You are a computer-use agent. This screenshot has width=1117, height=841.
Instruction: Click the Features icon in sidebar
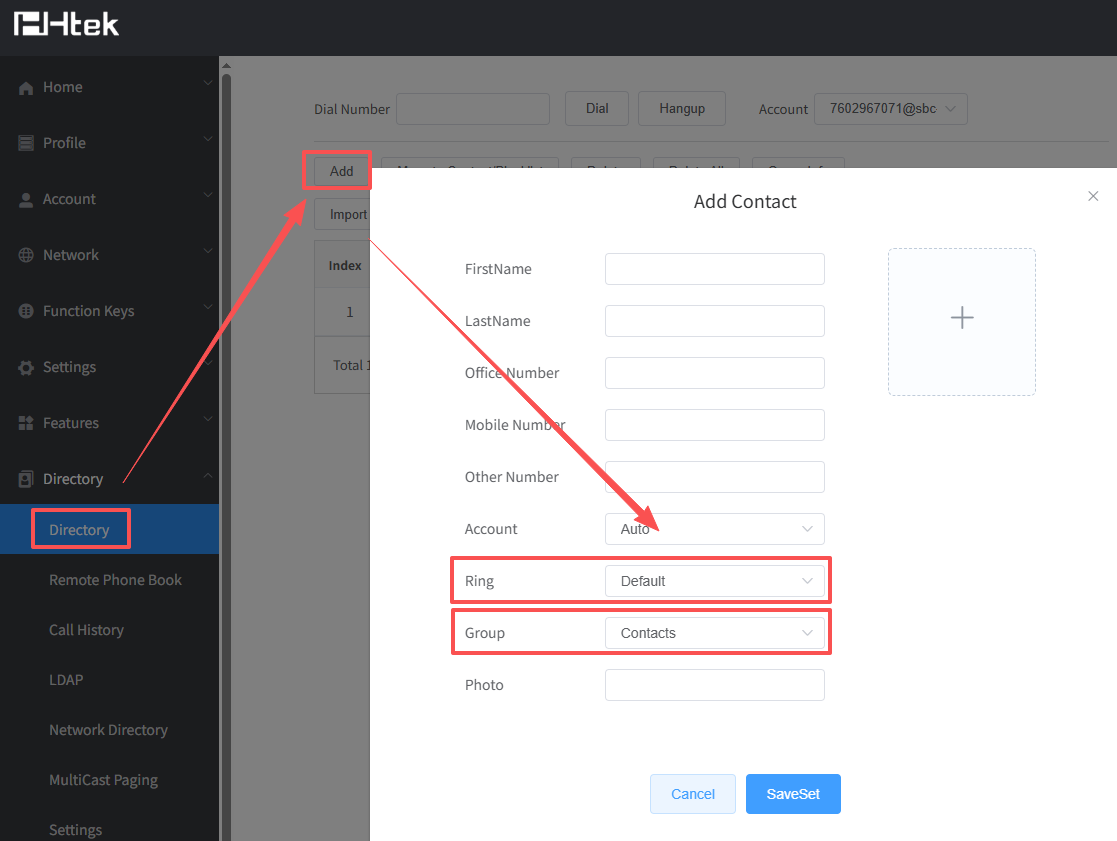click(x=26, y=424)
